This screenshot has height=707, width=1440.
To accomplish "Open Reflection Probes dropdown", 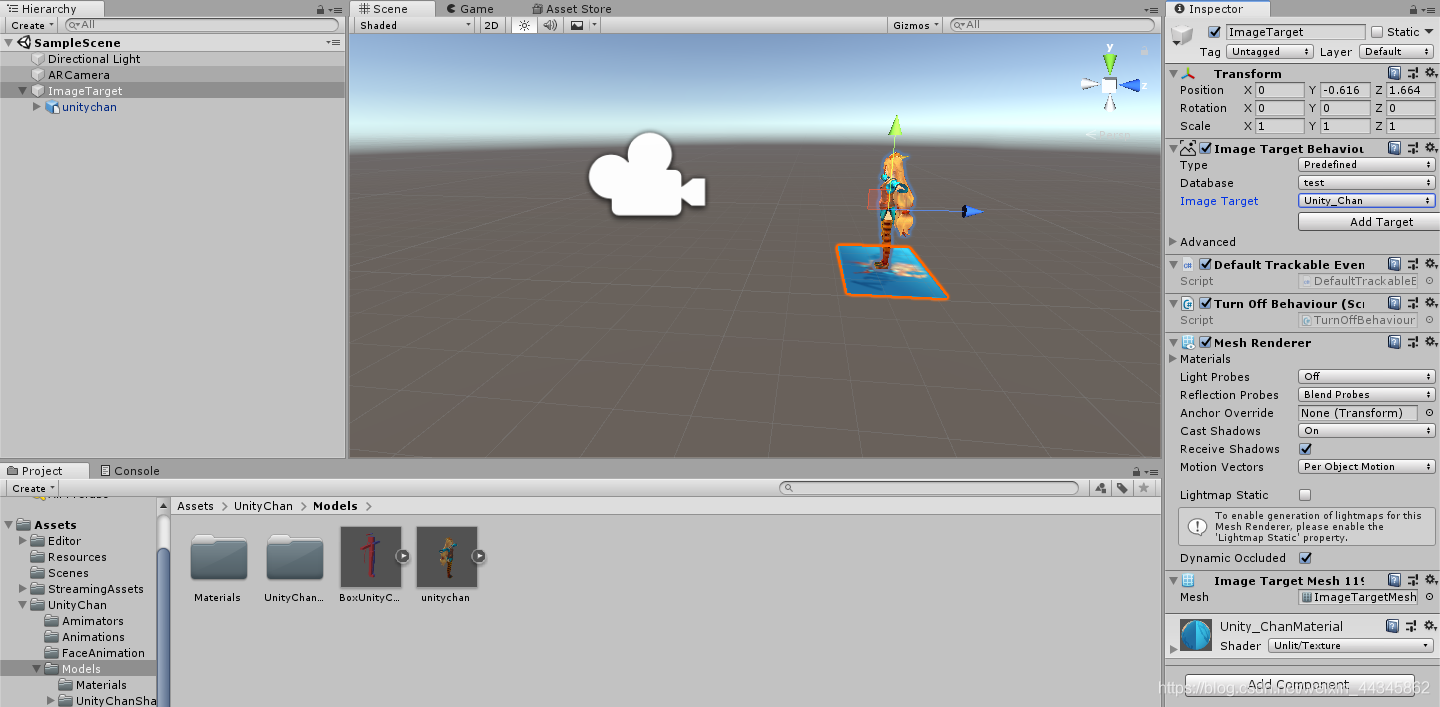I will [1367, 395].
